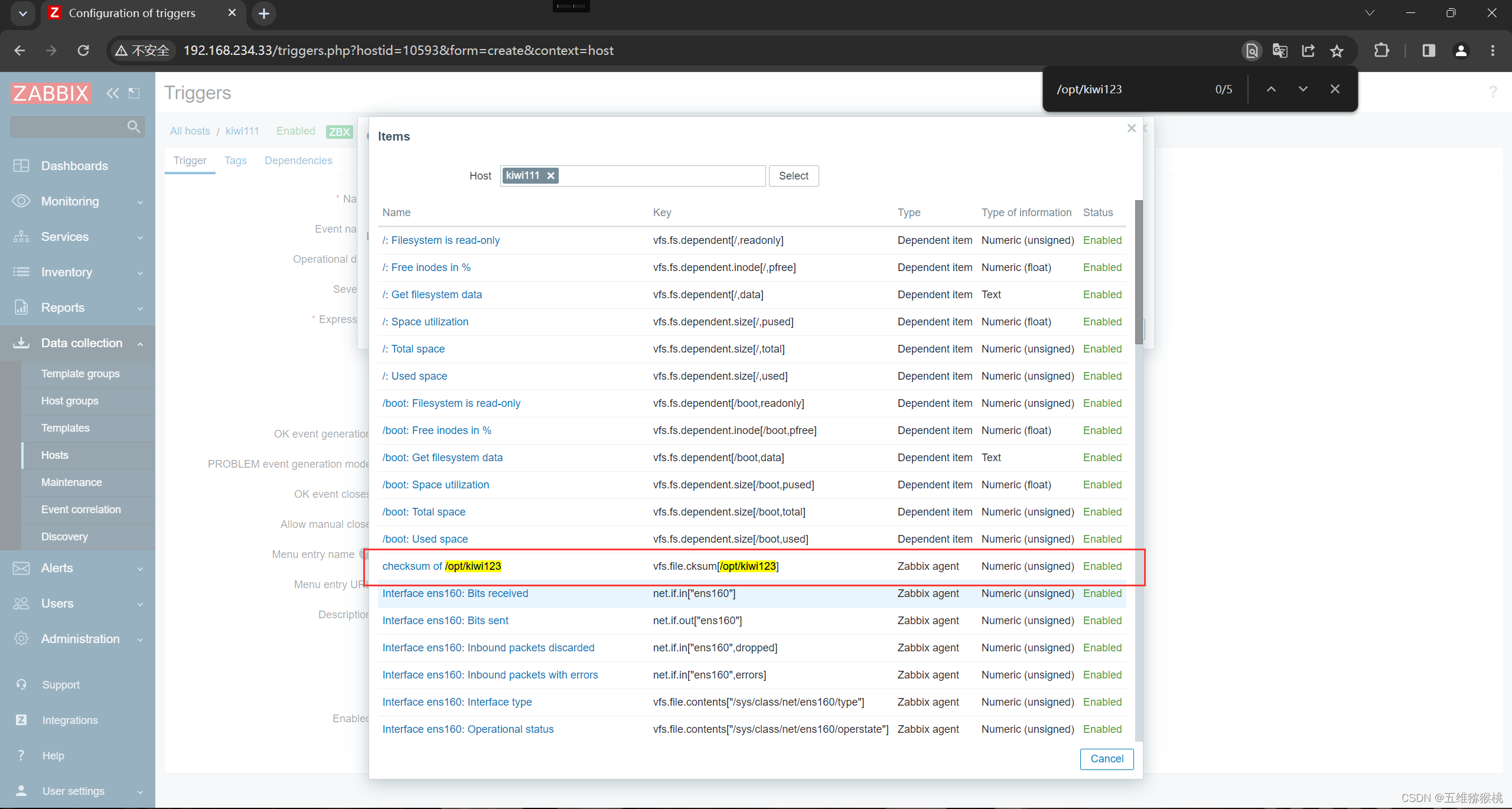Click the address bar URL
Image resolution: width=1512 pixels, height=809 pixels.
click(398, 51)
